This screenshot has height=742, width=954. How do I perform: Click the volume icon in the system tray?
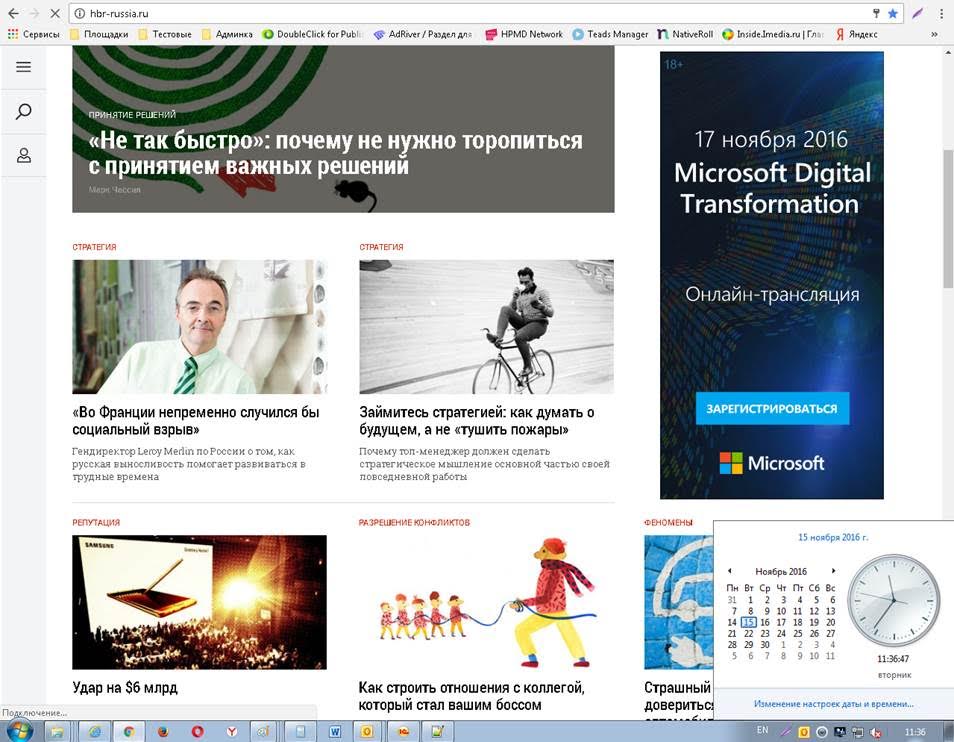click(x=876, y=732)
